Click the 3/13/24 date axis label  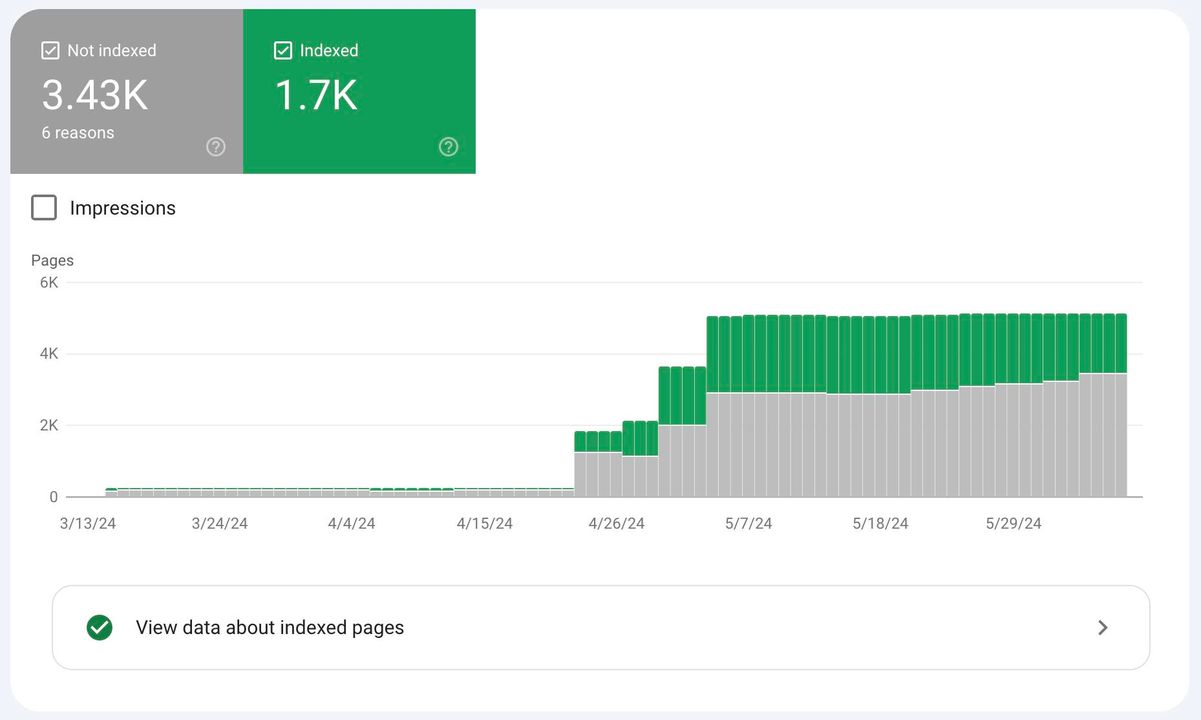pyautogui.click(x=88, y=524)
